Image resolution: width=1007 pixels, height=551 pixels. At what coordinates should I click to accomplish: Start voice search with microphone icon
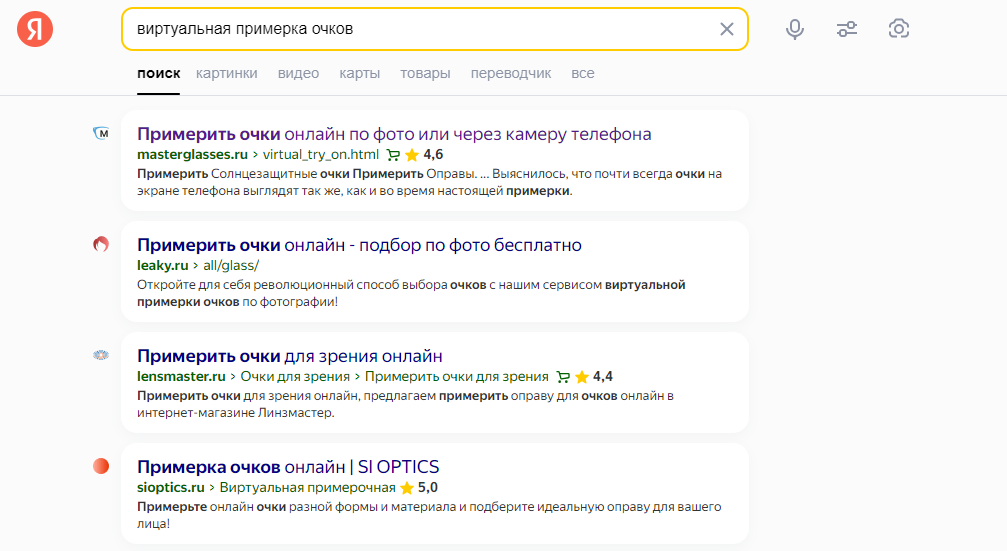click(x=795, y=29)
